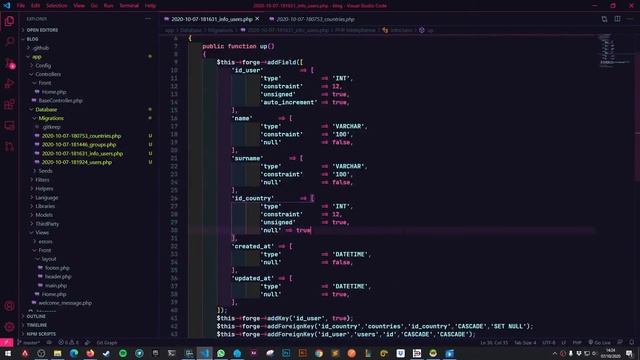Viewport: 640px width, 360px height.
Task: Open WhatsApp from the taskbar
Action: click(x=221, y=353)
